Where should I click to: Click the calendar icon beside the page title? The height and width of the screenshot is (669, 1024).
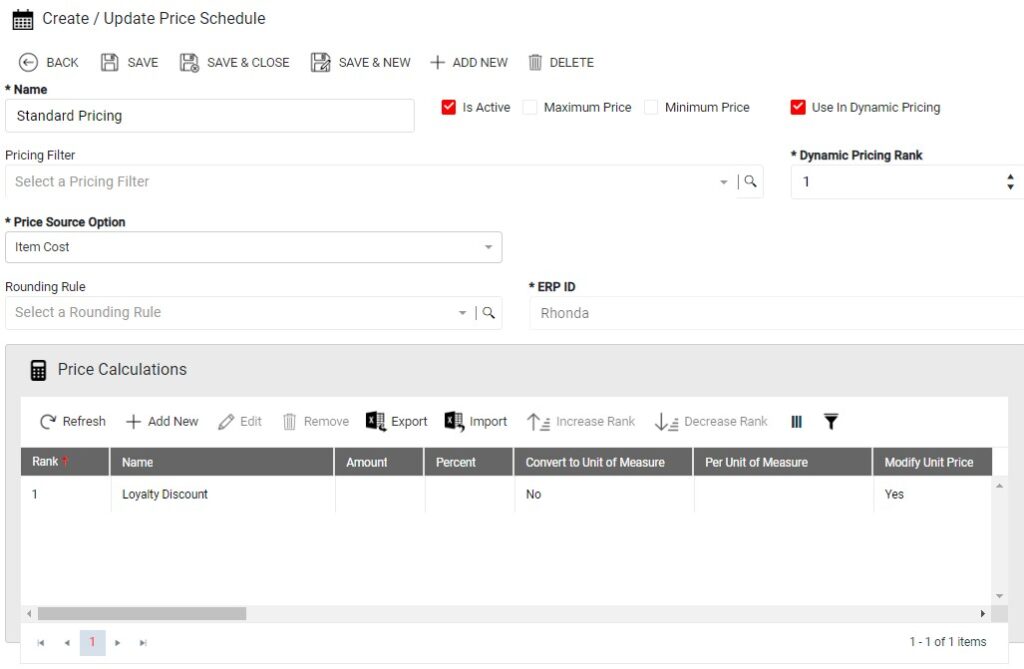click(x=23, y=20)
